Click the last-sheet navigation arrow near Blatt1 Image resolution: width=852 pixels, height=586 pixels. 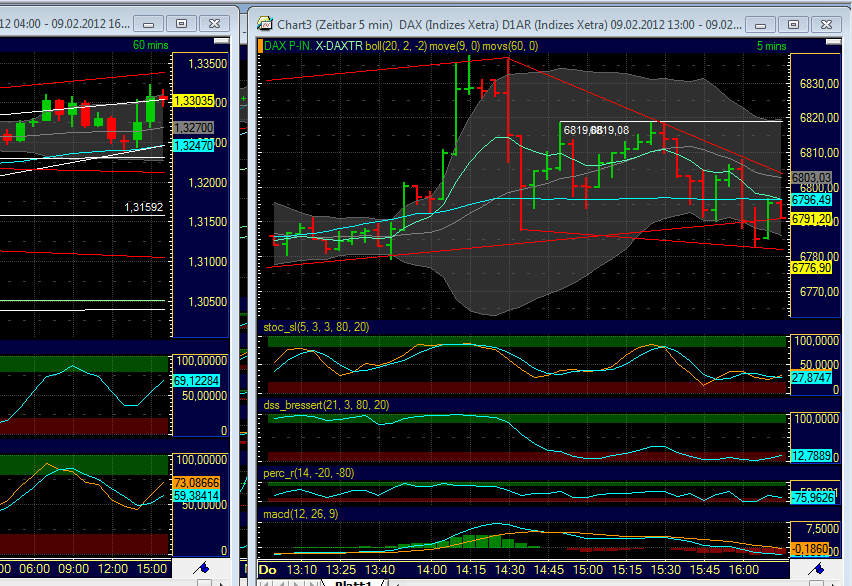(313, 580)
